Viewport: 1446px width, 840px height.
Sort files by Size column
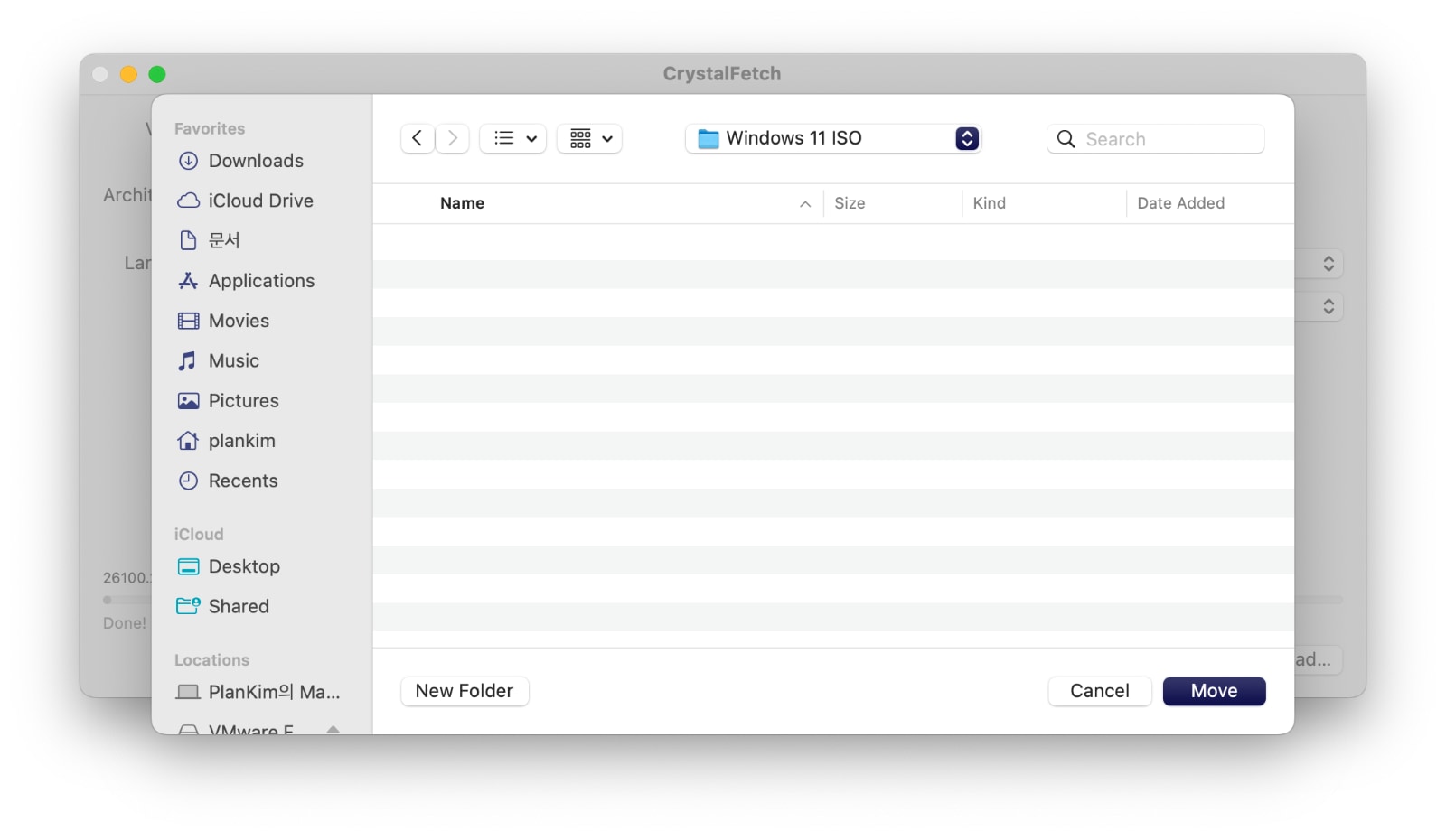click(850, 203)
